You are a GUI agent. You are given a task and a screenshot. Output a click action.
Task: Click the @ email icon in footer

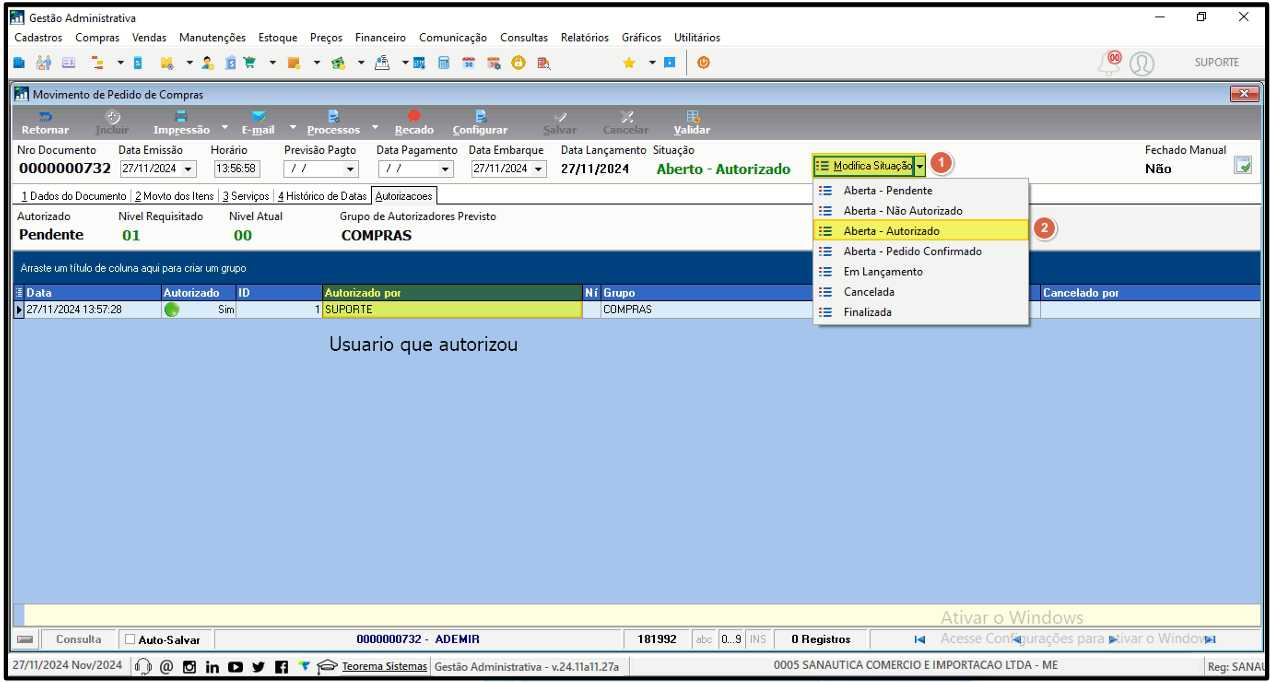click(166, 666)
